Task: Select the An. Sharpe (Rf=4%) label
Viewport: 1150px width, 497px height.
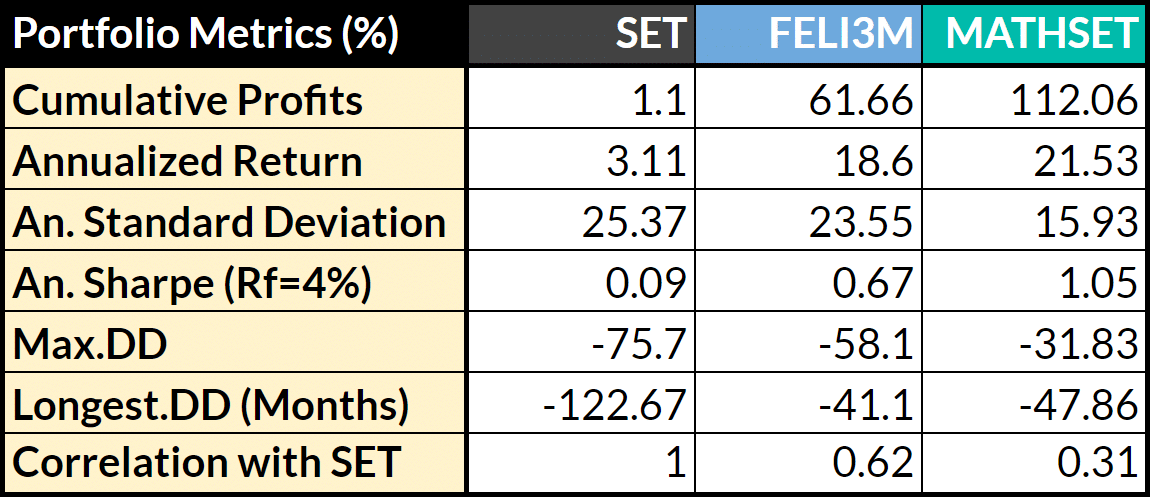Action: [x=192, y=283]
